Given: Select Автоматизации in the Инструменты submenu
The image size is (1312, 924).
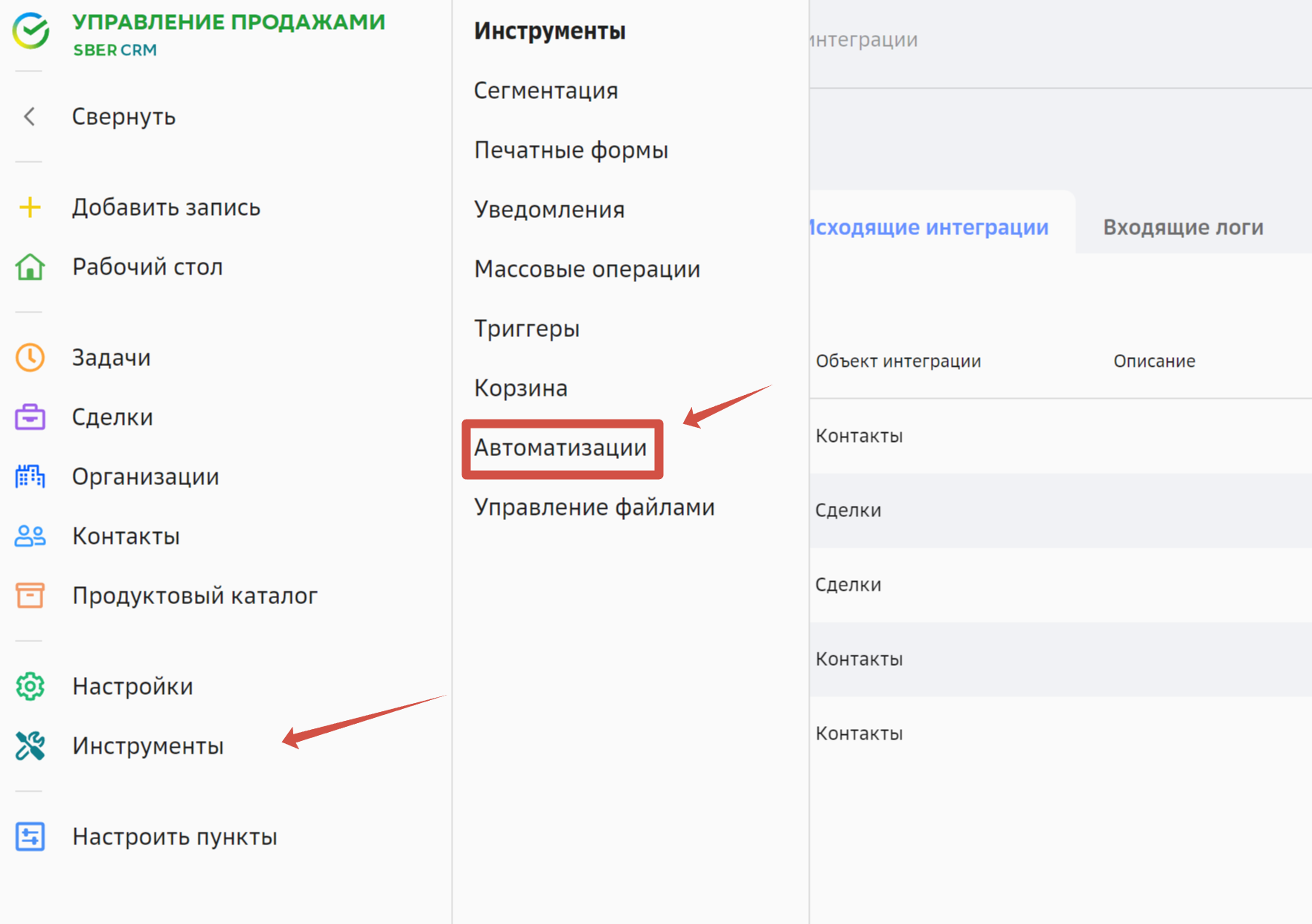Looking at the screenshot, I should point(560,448).
